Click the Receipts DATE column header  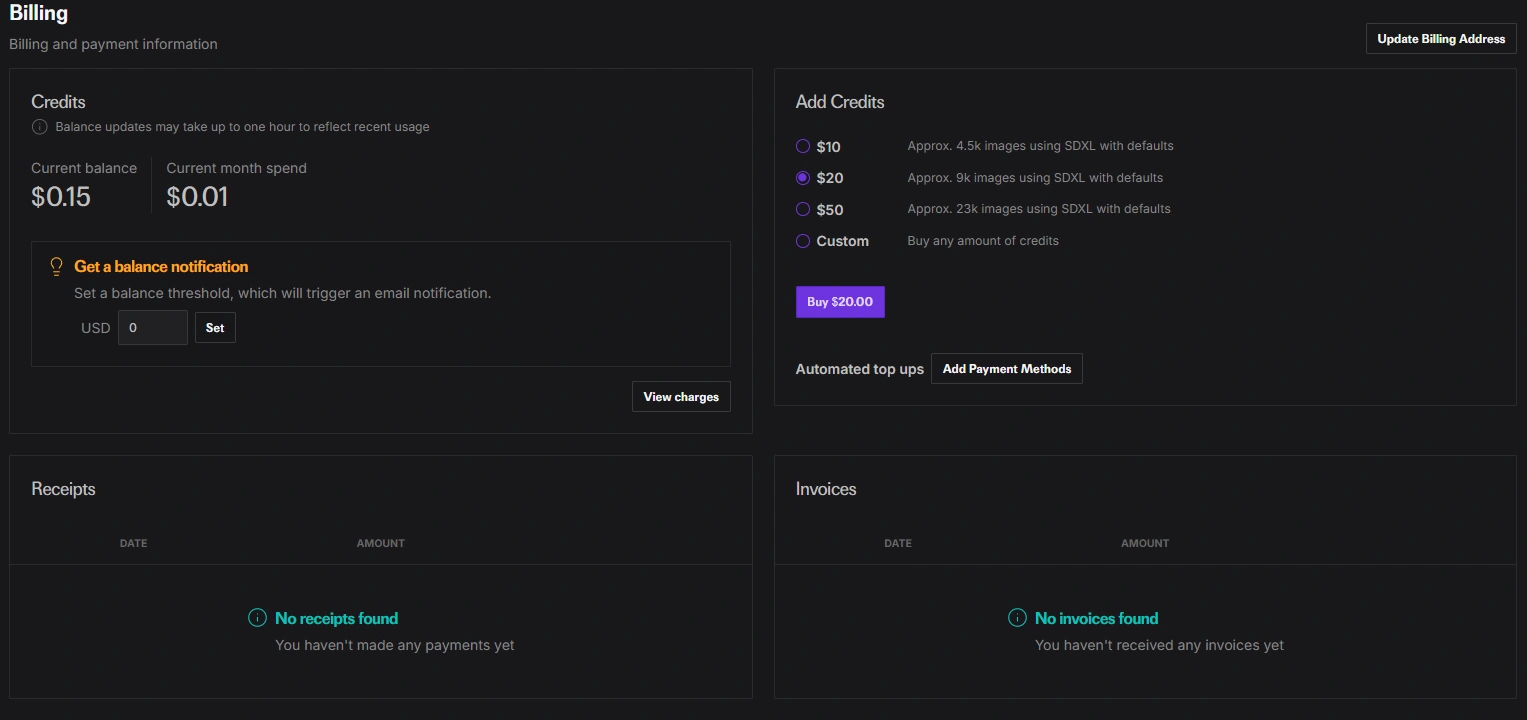(x=133, y=543)
